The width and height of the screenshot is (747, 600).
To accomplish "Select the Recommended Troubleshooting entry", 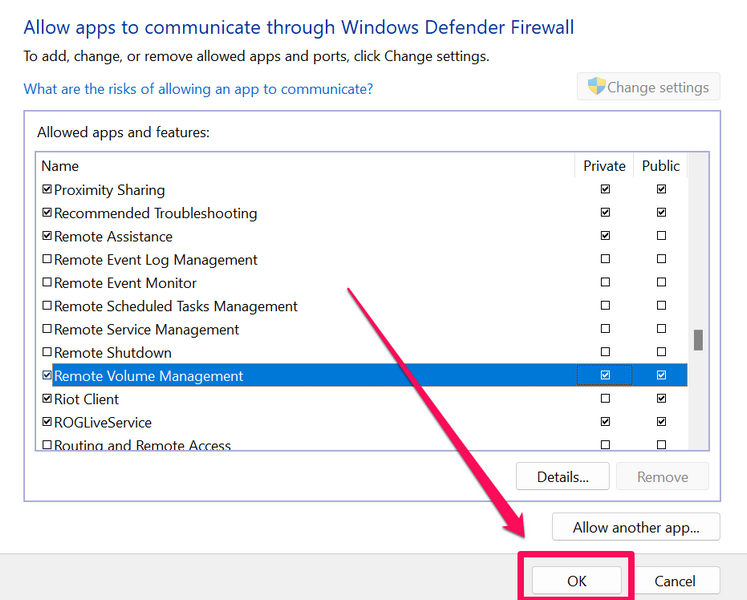I will pyautogui.click(x=155, y=213).
